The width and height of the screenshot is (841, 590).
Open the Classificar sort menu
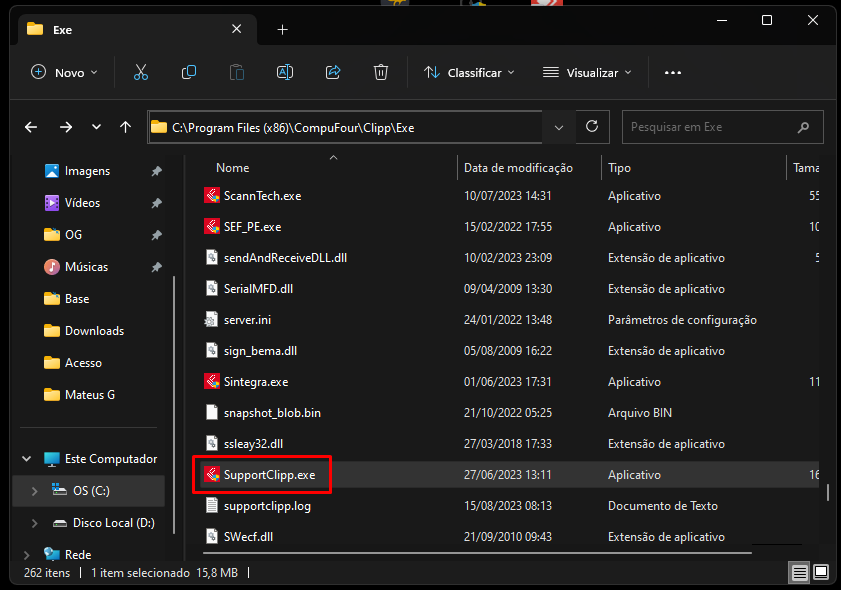(x=469, y=72)
